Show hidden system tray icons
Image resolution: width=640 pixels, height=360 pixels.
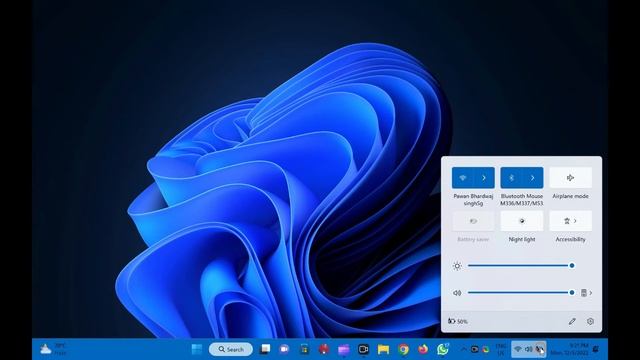tap(463, 349)
